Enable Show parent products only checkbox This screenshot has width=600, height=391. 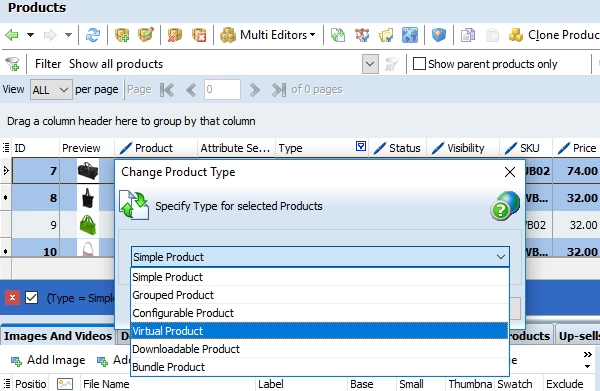[x=419, y=64]
